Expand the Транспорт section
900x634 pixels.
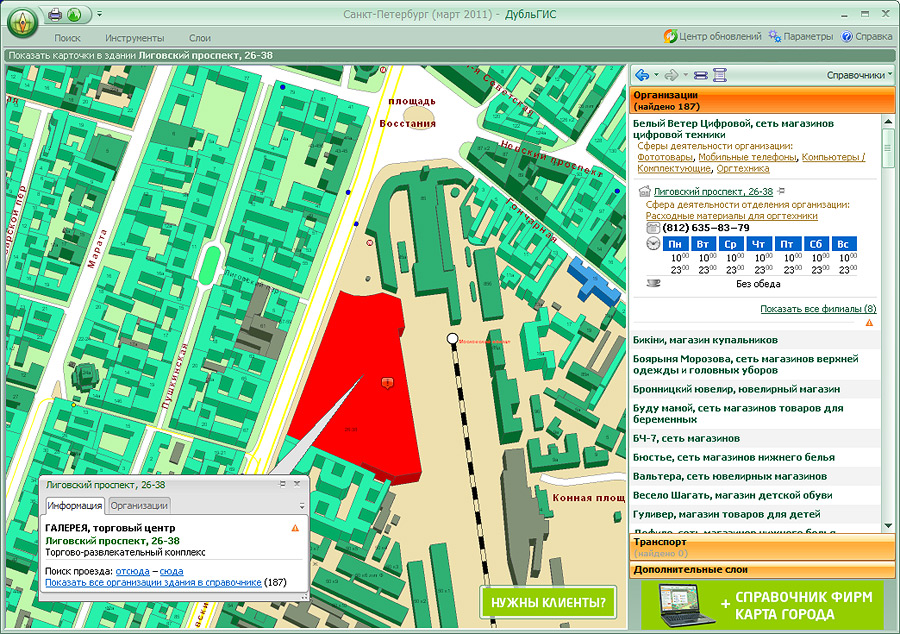pyautogui.click(x=762, y=547)
